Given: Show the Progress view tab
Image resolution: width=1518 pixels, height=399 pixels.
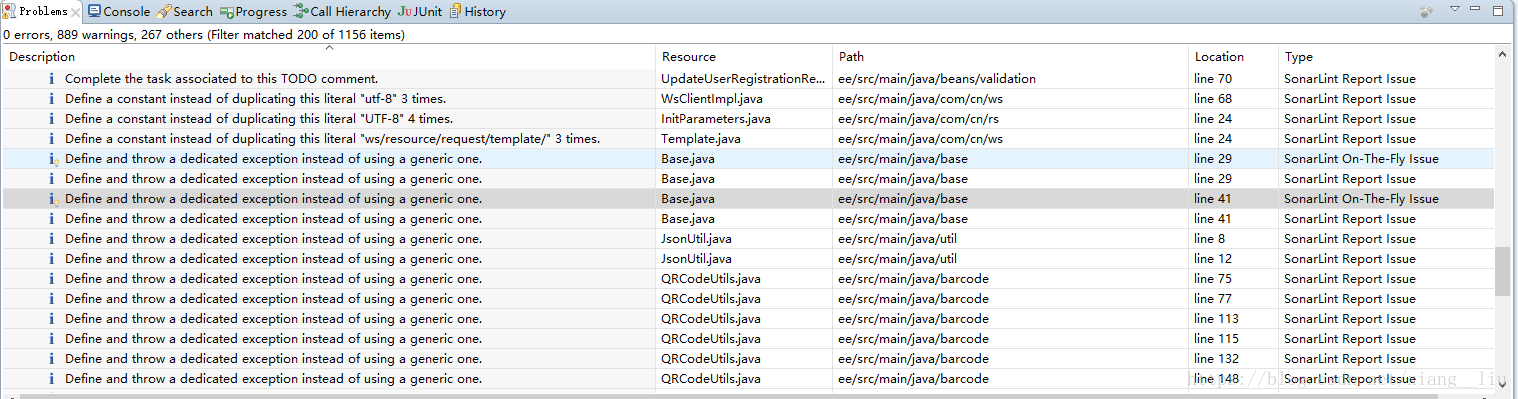Looking at the screenshot, I should pos(253,12).
